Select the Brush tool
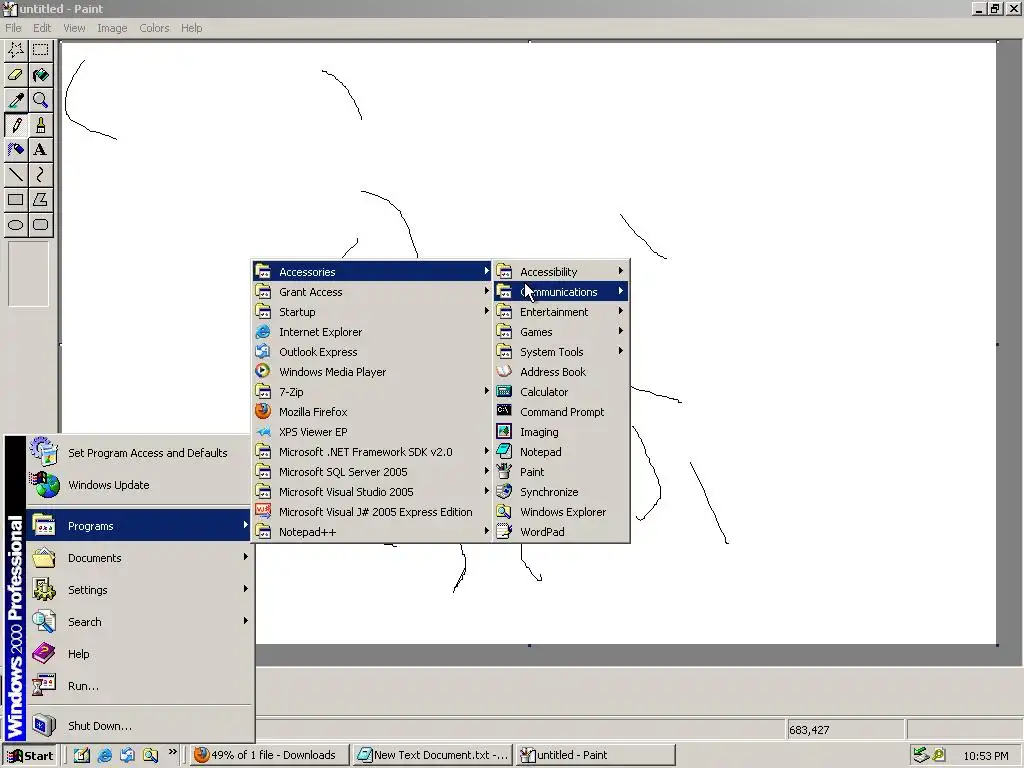Viewport: 1024px width, 768px height. [x=40, y=125]
